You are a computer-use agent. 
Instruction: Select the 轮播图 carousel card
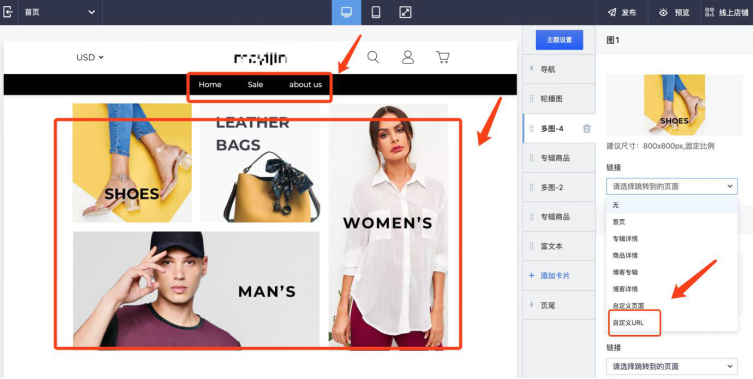559,98
